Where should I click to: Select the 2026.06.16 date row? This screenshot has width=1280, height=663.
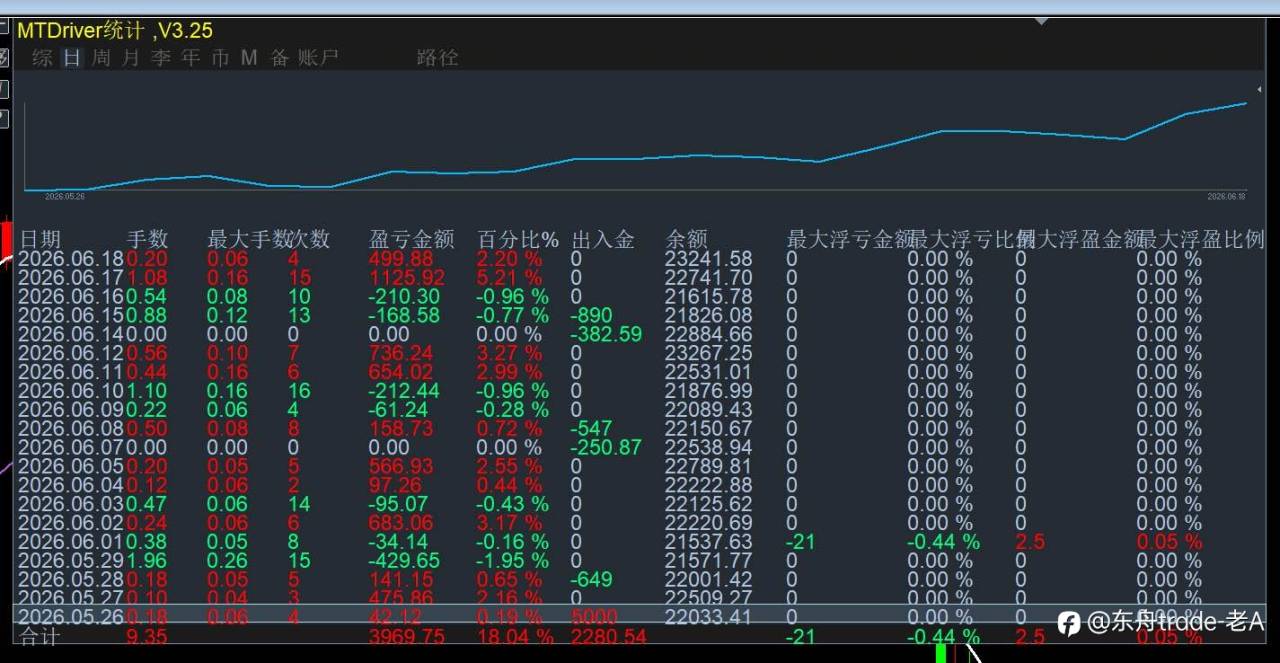click(71, 296)
